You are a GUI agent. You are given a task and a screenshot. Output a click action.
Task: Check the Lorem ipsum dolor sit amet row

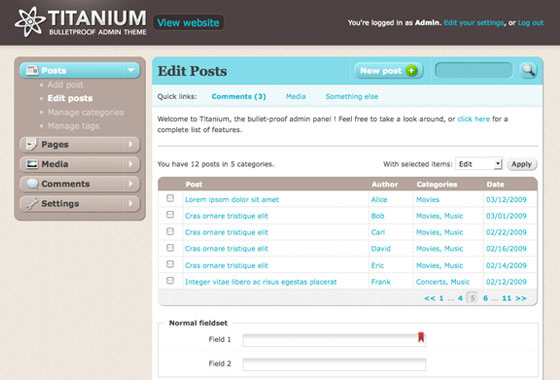[x=170, y=198]
